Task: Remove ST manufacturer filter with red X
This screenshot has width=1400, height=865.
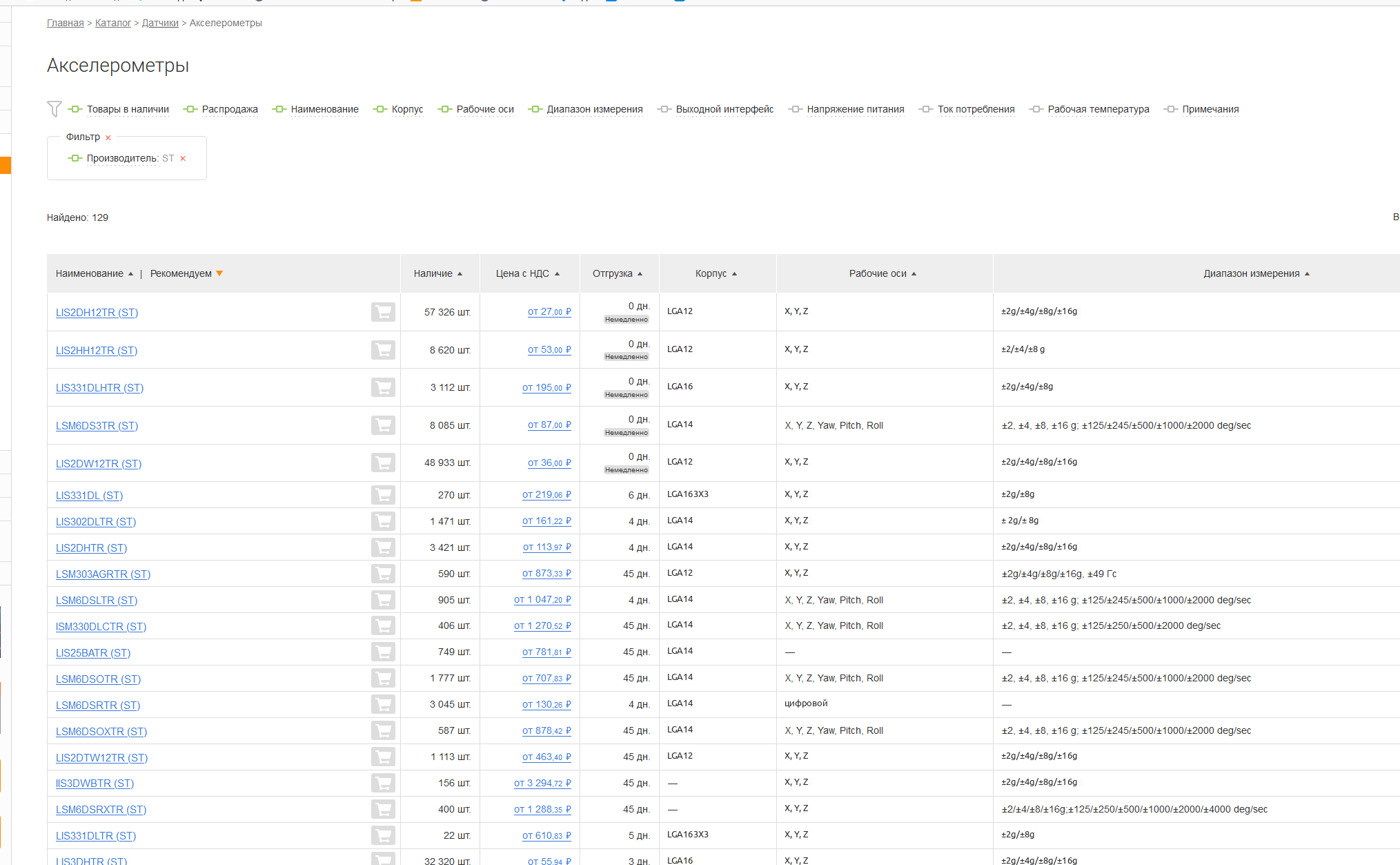Action: point(183,159)
